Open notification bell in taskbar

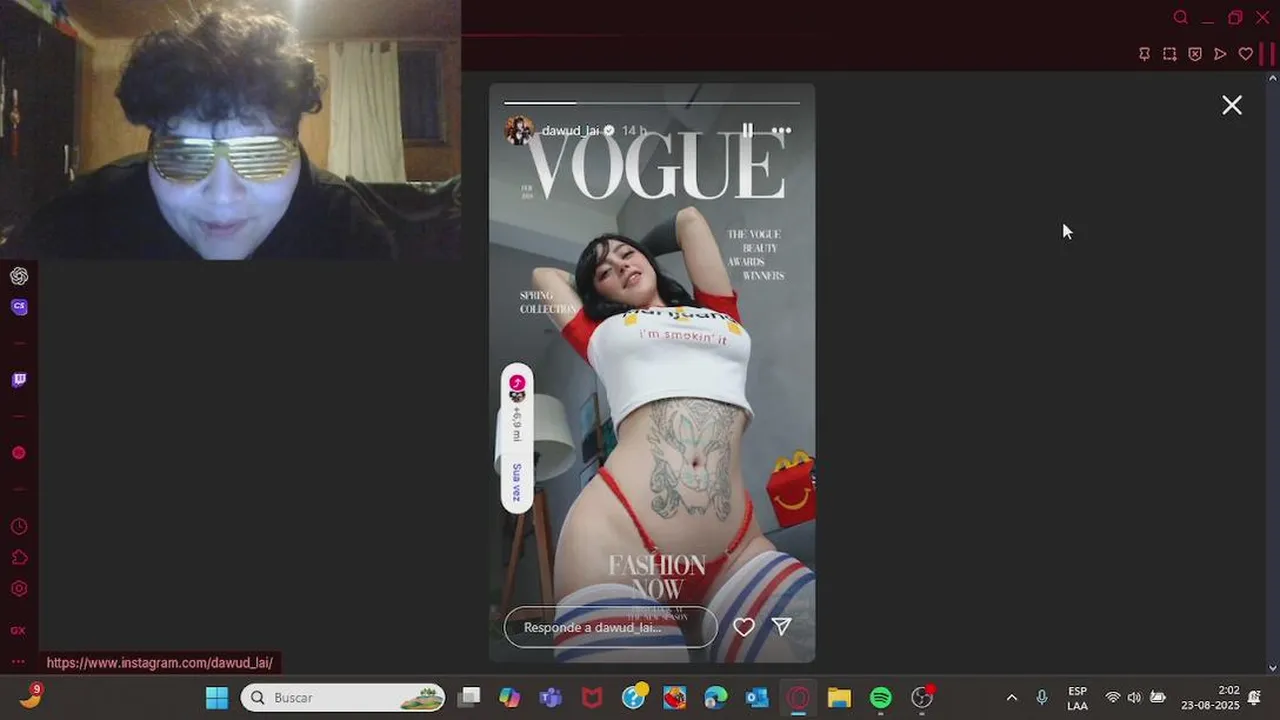(x=1254, y=698)
